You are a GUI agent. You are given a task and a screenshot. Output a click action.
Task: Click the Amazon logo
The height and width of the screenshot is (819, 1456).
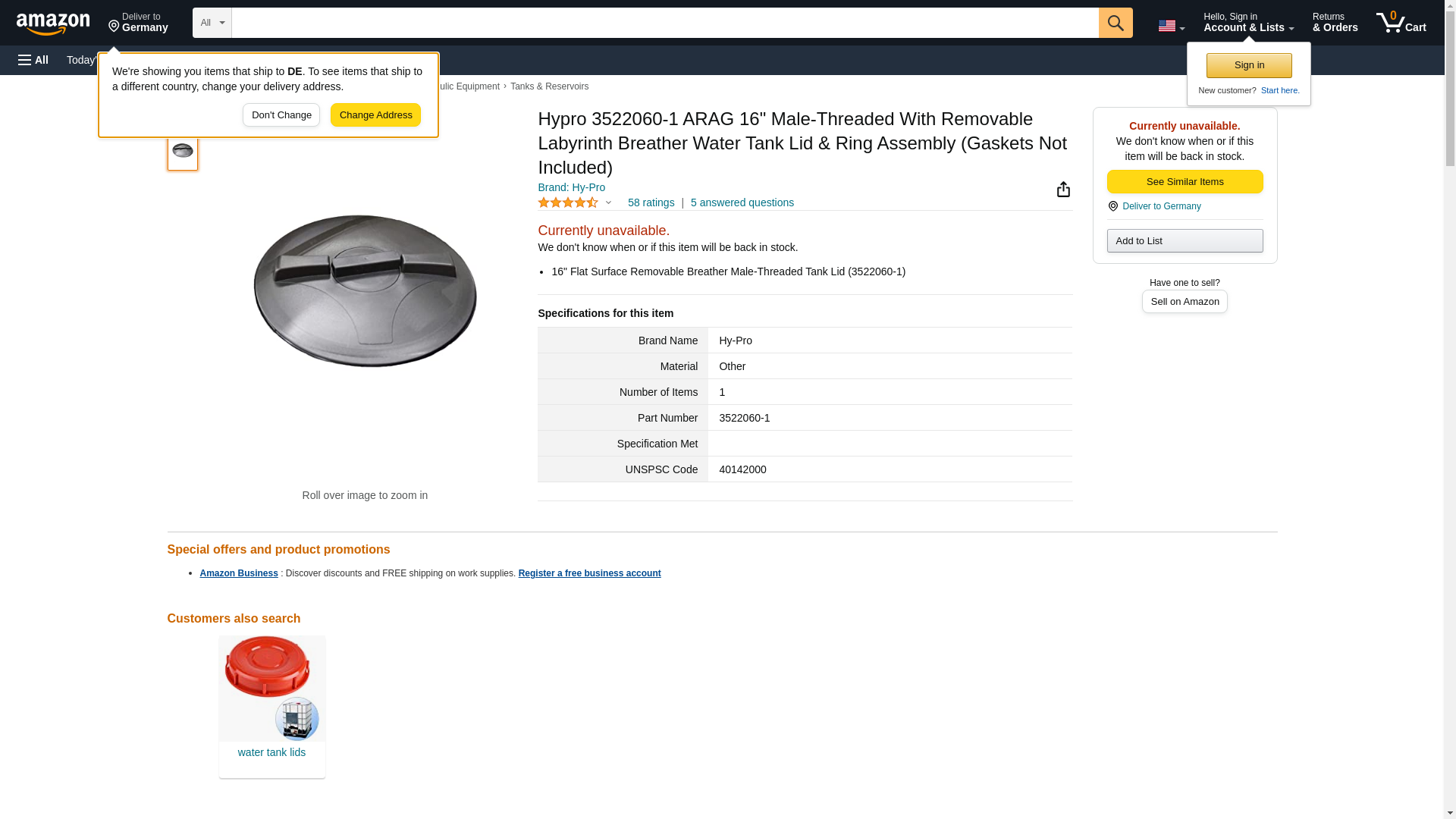pos(53,24)
